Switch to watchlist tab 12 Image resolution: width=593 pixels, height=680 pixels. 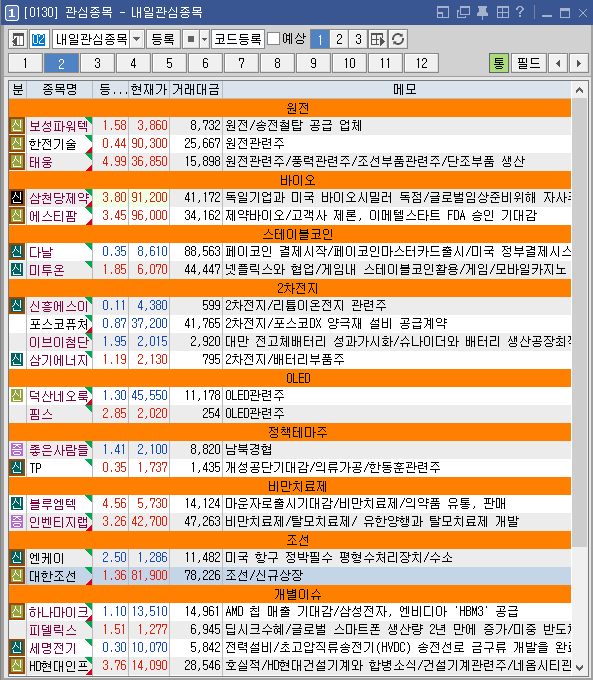coord(421,63)
